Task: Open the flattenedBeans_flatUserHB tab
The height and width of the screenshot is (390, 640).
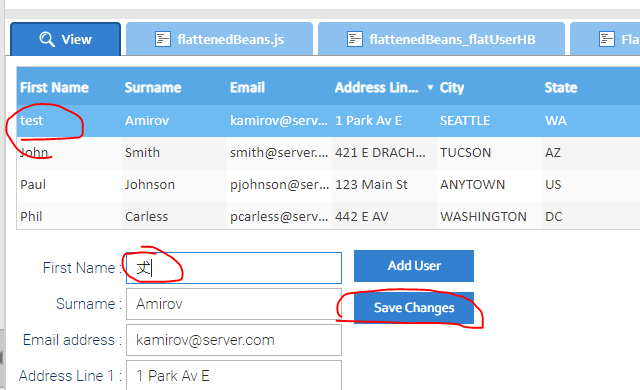Action: tap(441, 39)
